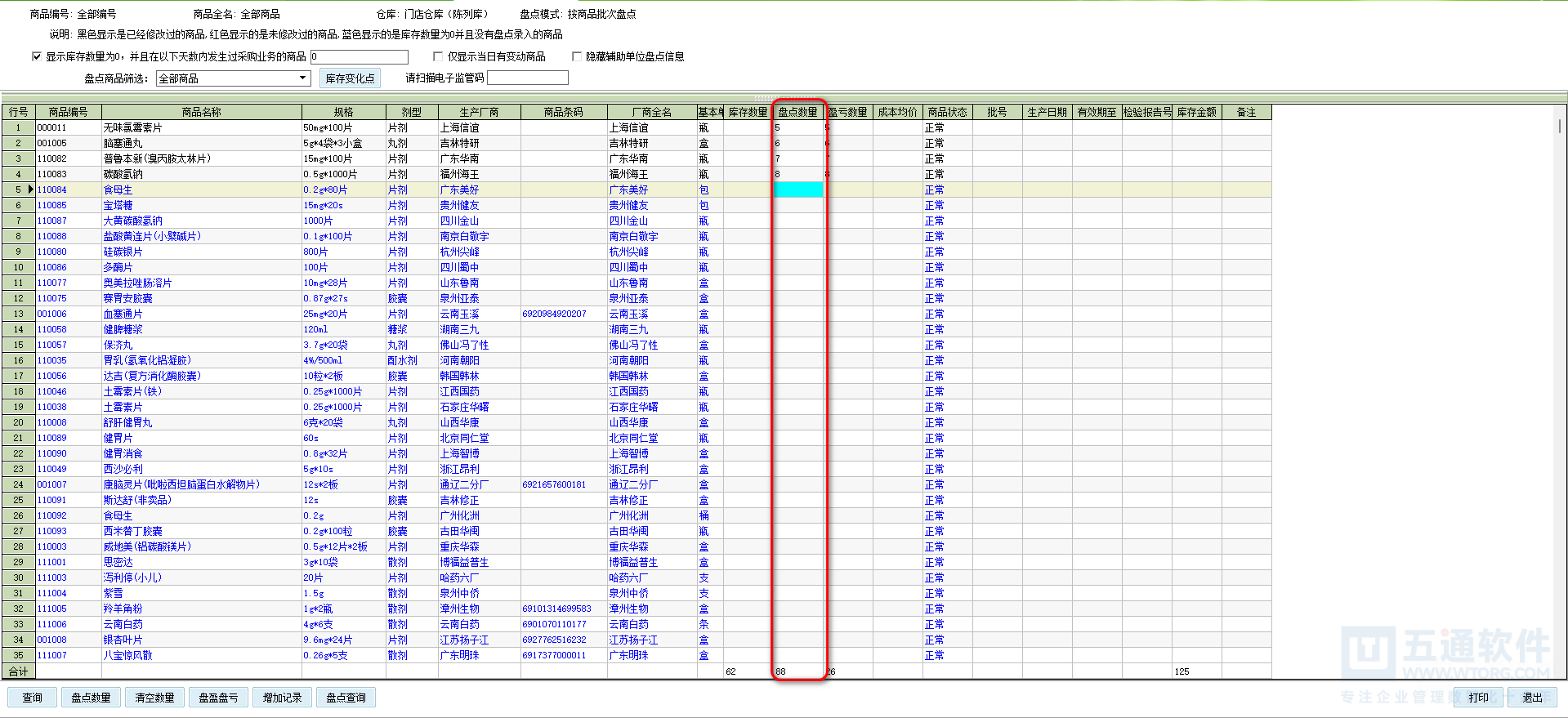Select the highlighted 盘点数量 cell in row 110084

point(798,190)
